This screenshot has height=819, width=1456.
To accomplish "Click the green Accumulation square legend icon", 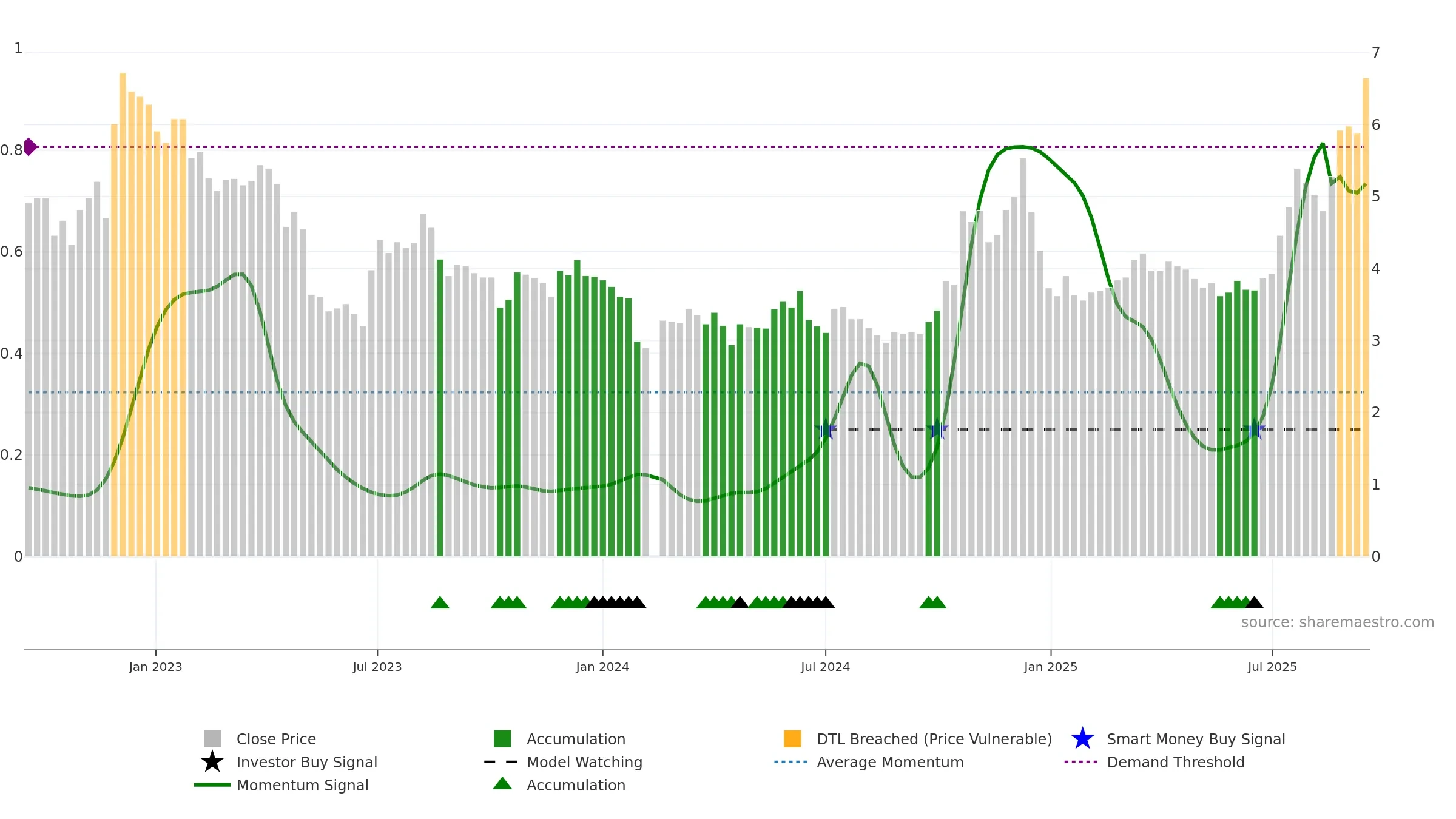I will pyautogui.click(x=502, y=738).
